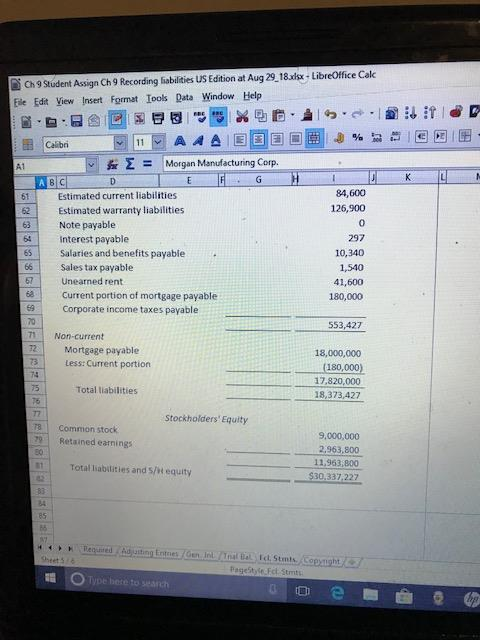
Task: Expand the Calibri font name dropdown
Action: click(x=119, y=143)
